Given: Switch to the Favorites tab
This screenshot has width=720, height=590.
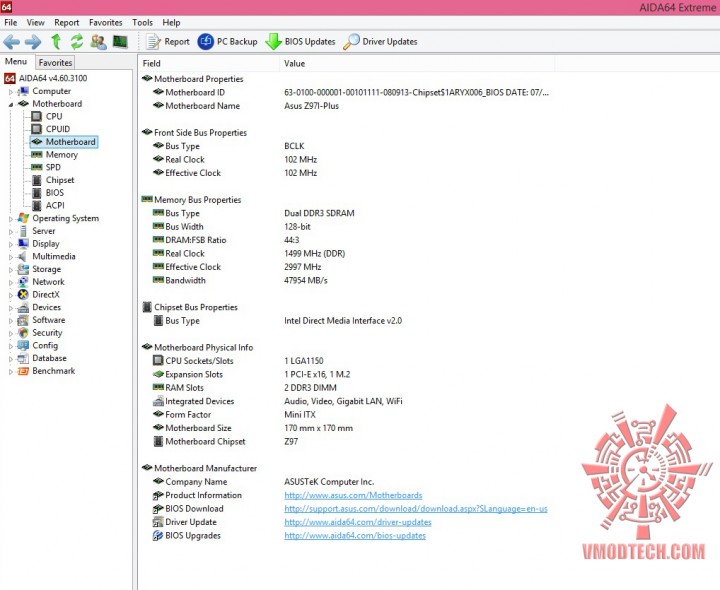Looking at the screenshot, I should point(55,62).
